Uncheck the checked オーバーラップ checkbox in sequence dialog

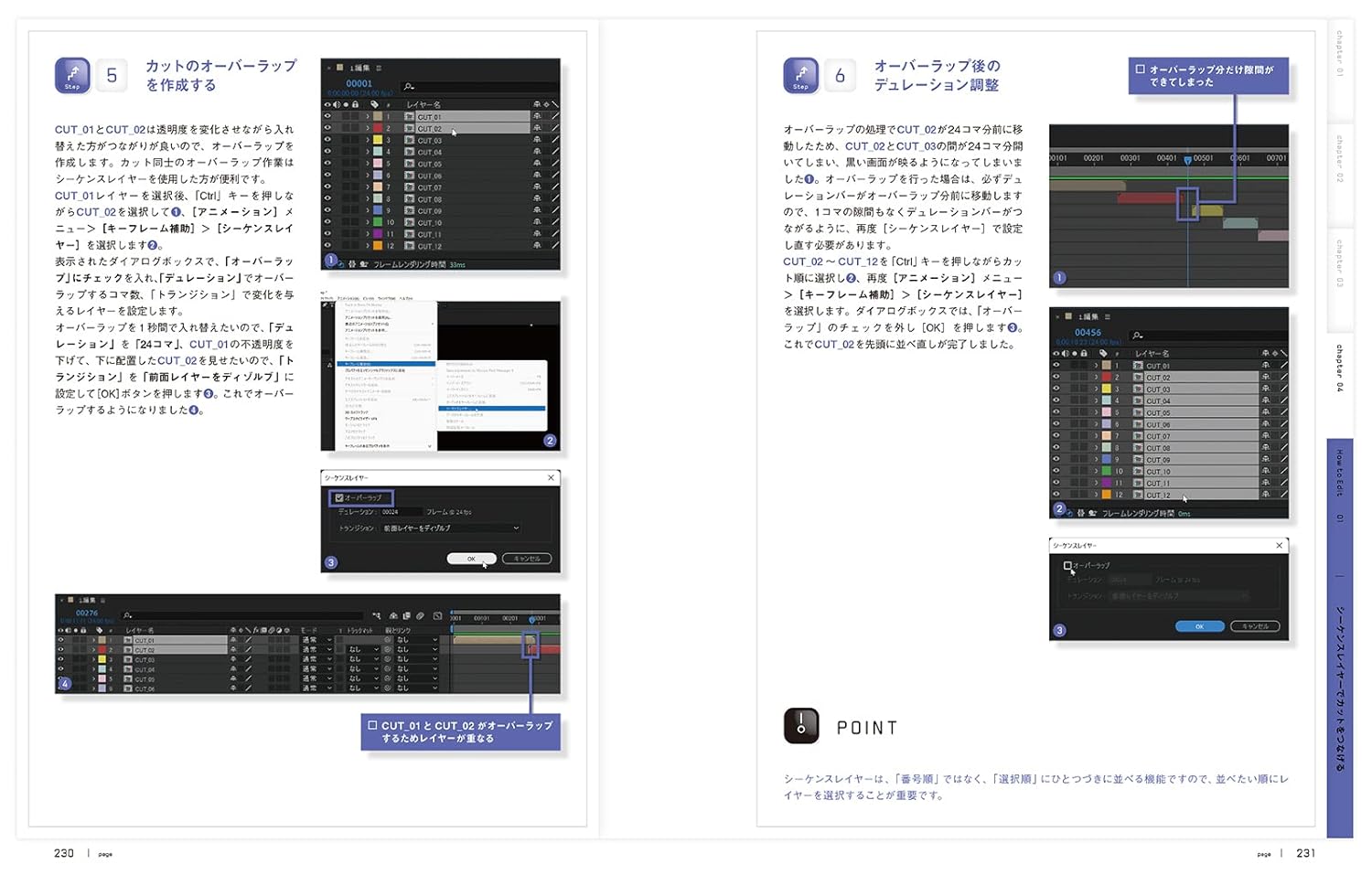339,498
